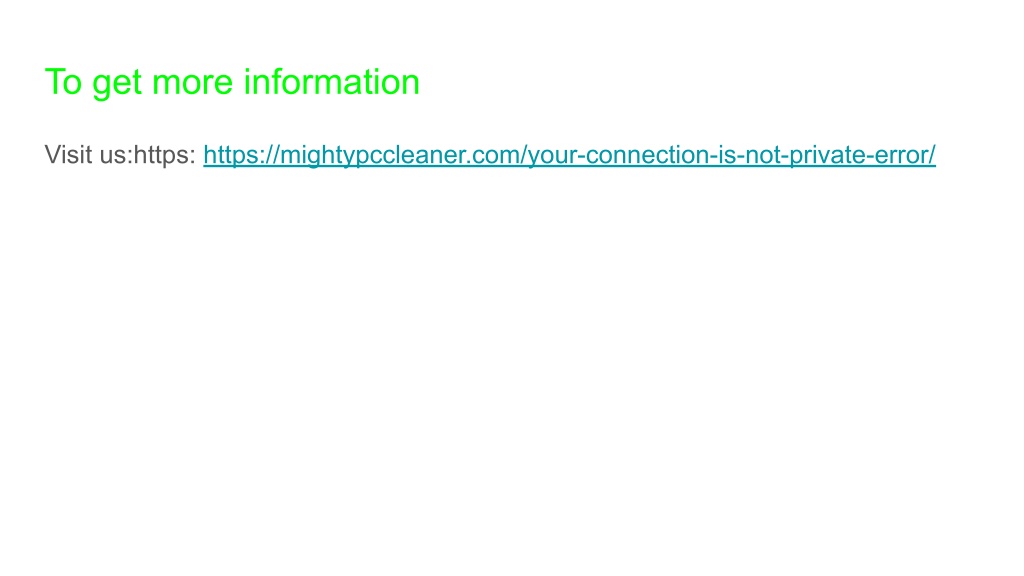Click the word 'Visit' in body text

point(68,155)
